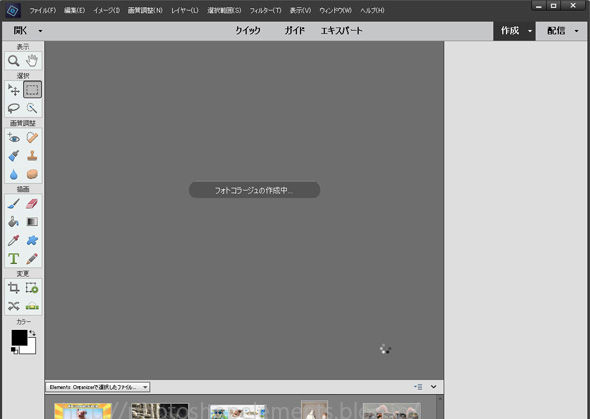Image resolution: width=590 pixels, height=419 pixels.
Task: Open the white background color swatch
Action: 31,348
